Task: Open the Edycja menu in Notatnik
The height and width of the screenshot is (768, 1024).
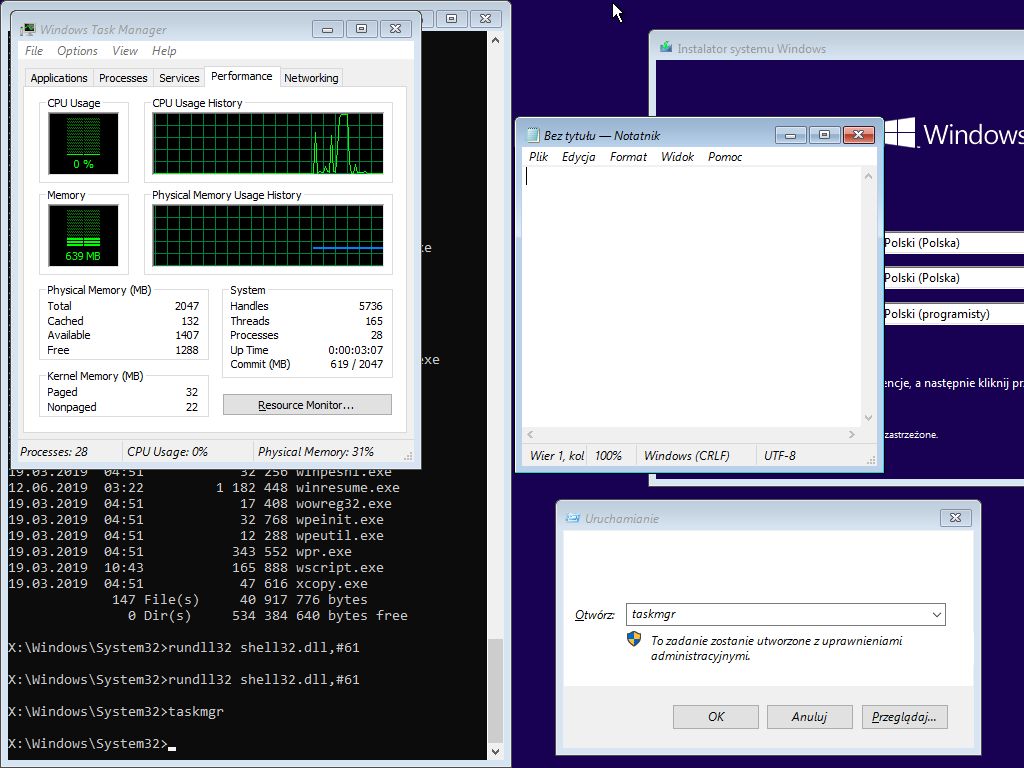Action: coord(579,157)
